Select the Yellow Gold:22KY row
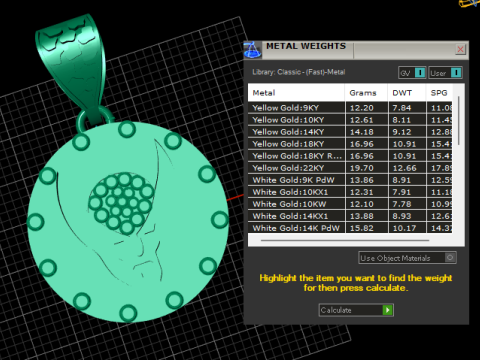Screen dimensions: 480x360 point(350,168)
